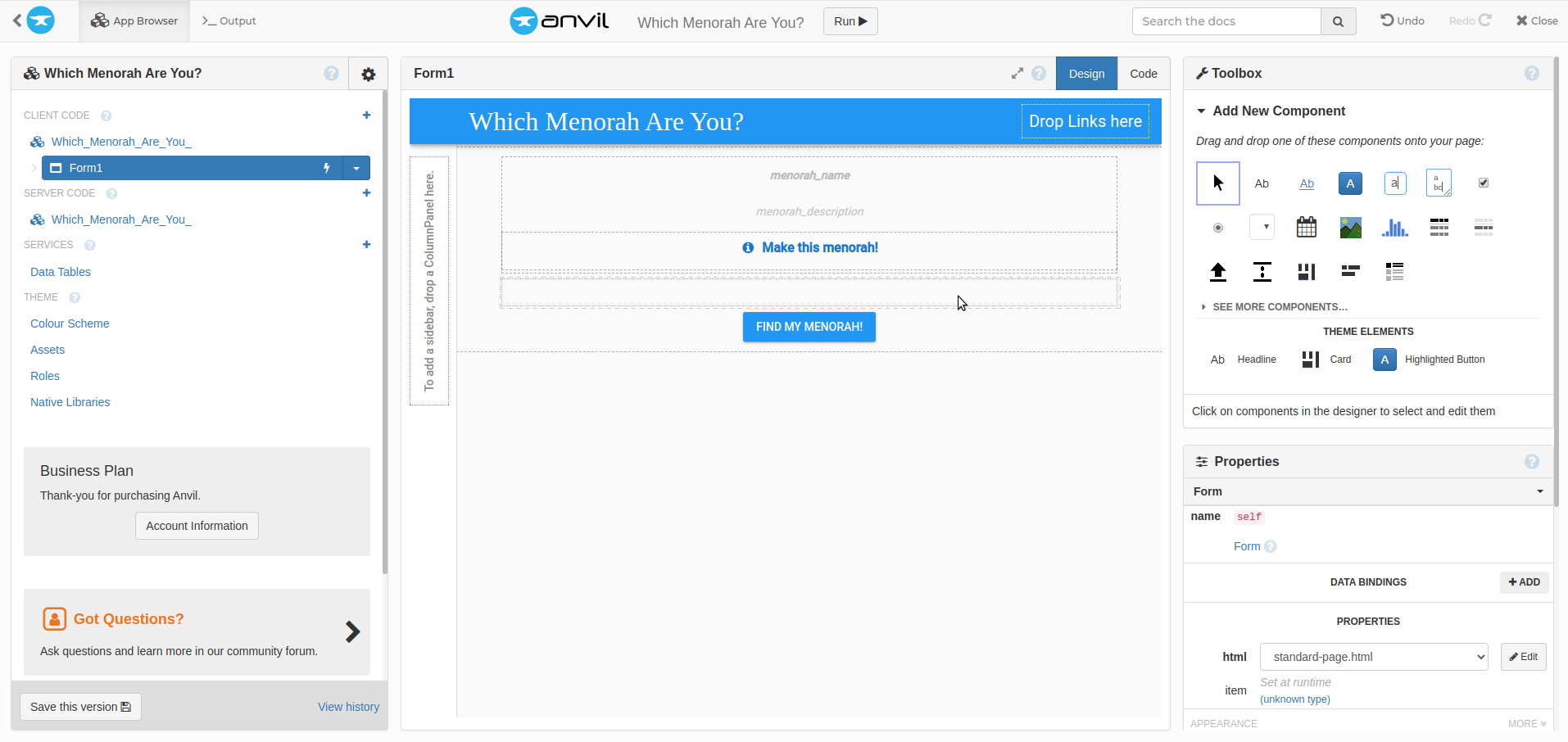The height and width of the screenshot is (742, 1568).
Task: Open the Output tab
Action: coord(229,21)
